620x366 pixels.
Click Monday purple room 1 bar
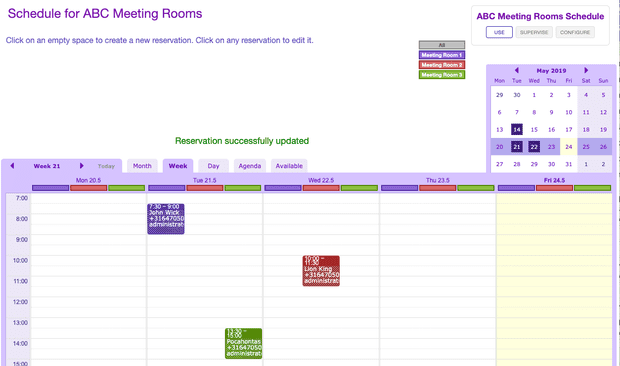coord(50,188)
